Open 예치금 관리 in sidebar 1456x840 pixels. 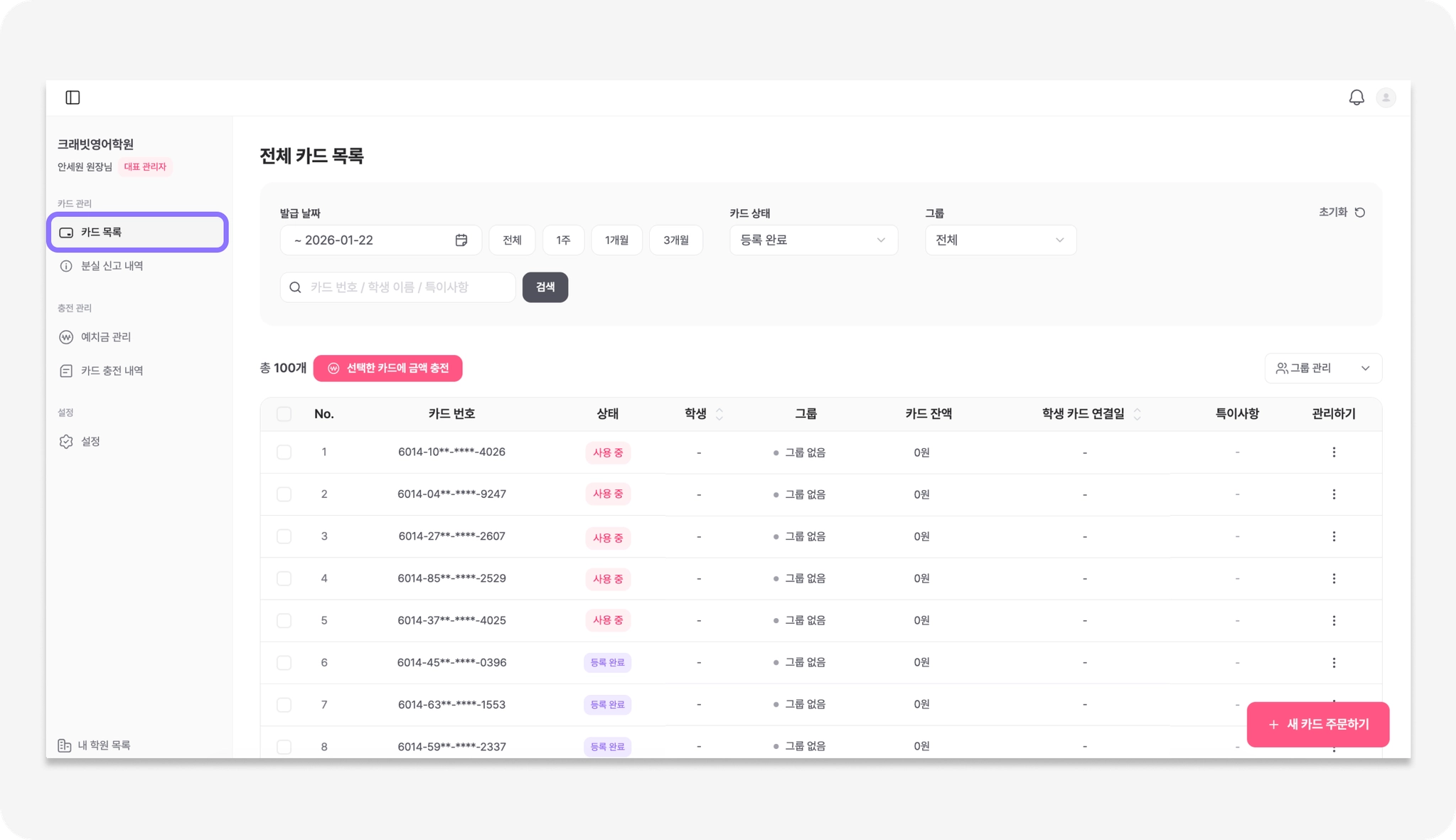[106, 337]
